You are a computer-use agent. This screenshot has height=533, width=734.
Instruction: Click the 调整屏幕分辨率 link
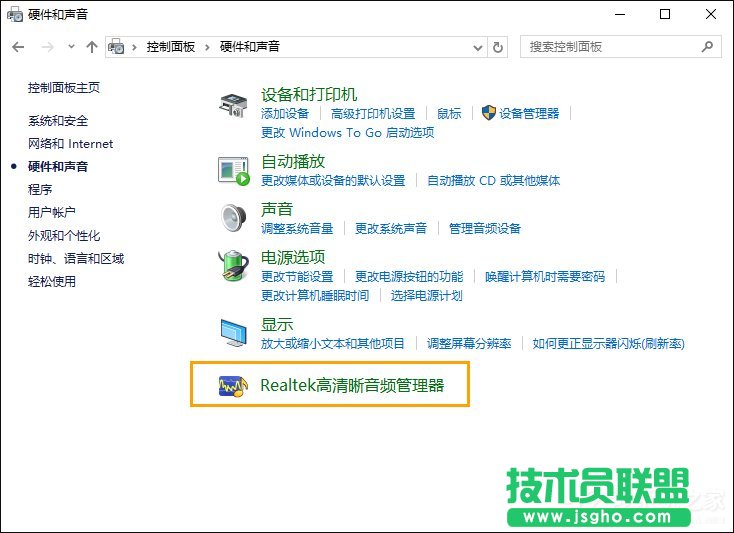469,343
